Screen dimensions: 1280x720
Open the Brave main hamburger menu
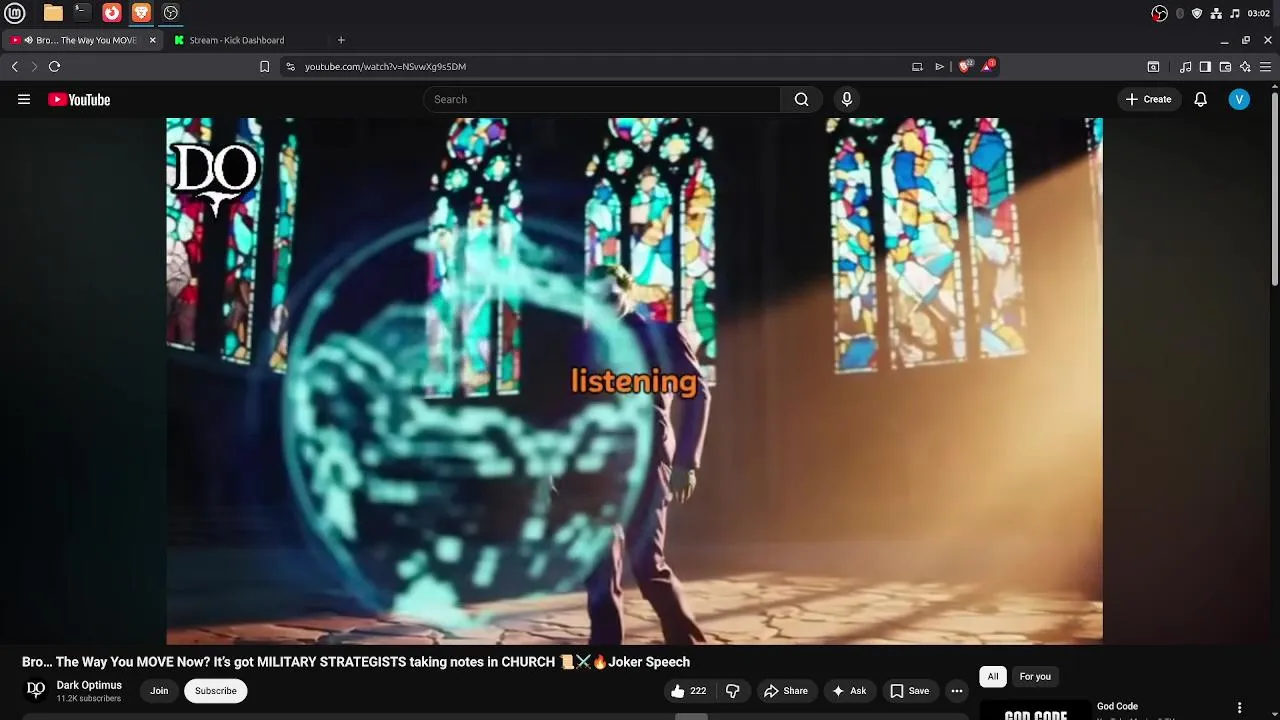(x=1265, y=67)
